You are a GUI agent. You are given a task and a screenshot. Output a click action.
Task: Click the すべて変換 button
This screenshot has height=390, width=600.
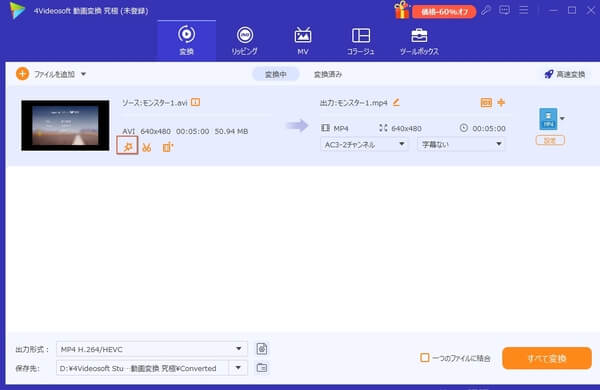point(547,358)
